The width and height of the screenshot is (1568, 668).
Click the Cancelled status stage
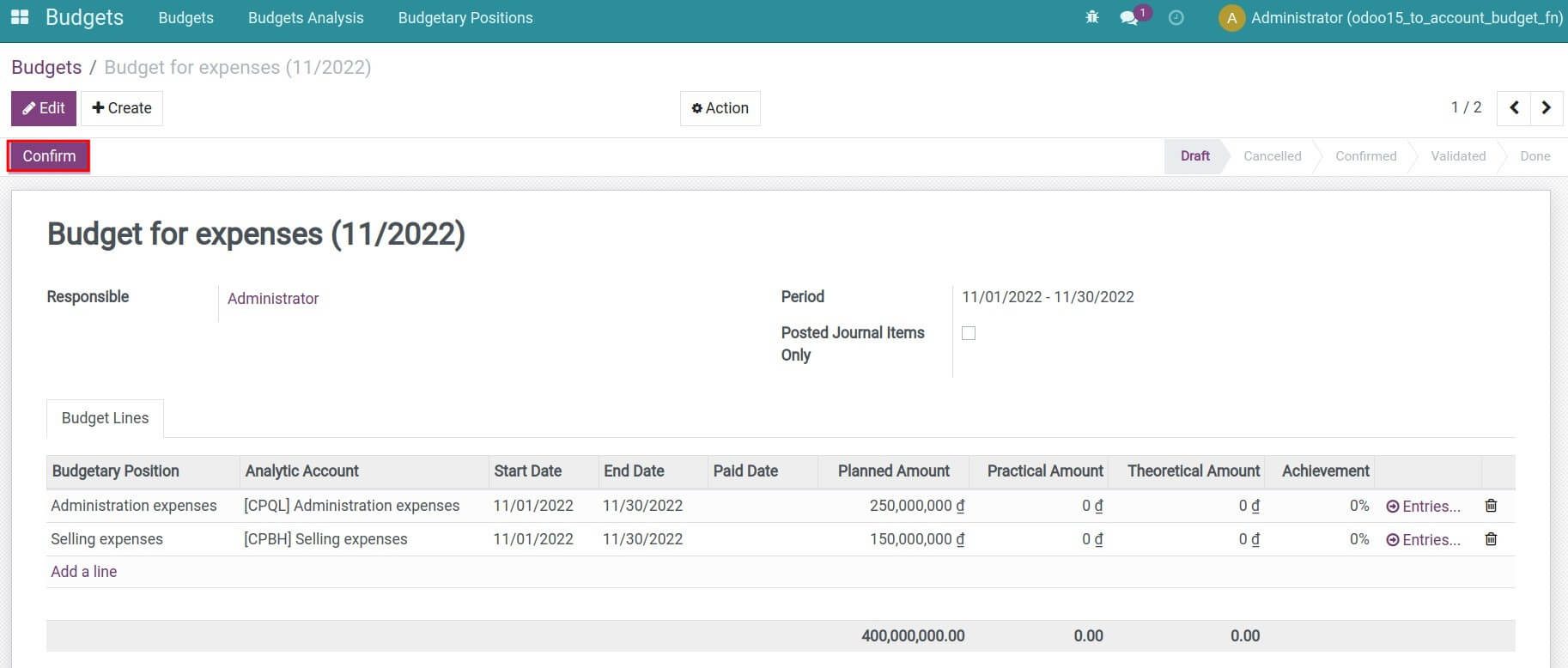[x=1272, y=156]
